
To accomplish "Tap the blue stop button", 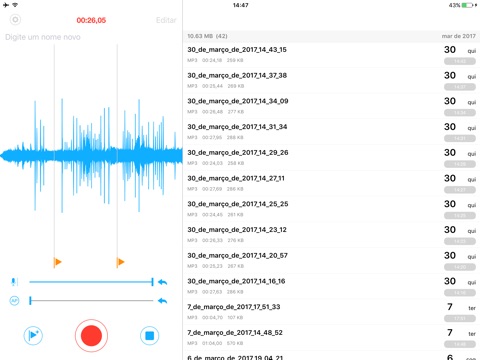I will click(x=149, y=336).
